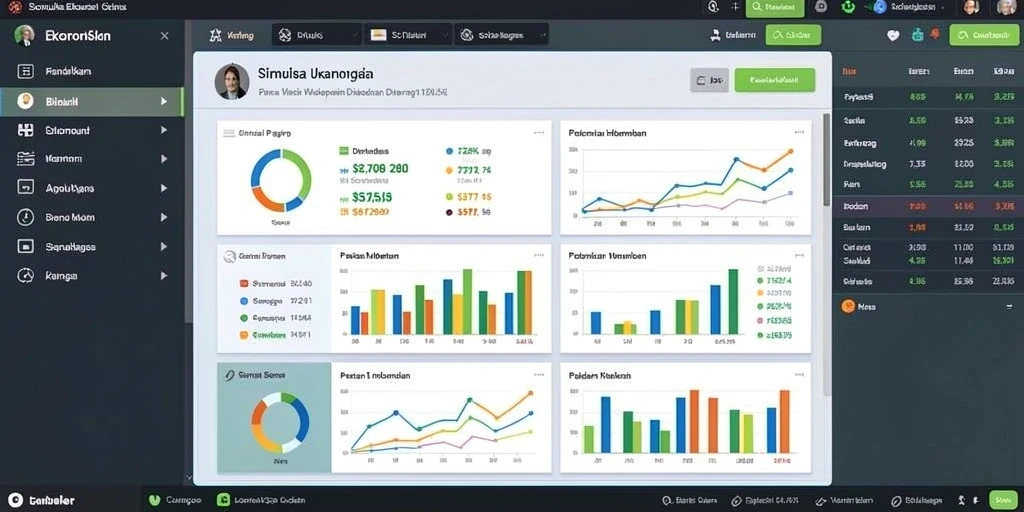The height and width of the screenshot is (512, 1024).
Task: Select the Vuing tab
Action: tap(231, 35)
